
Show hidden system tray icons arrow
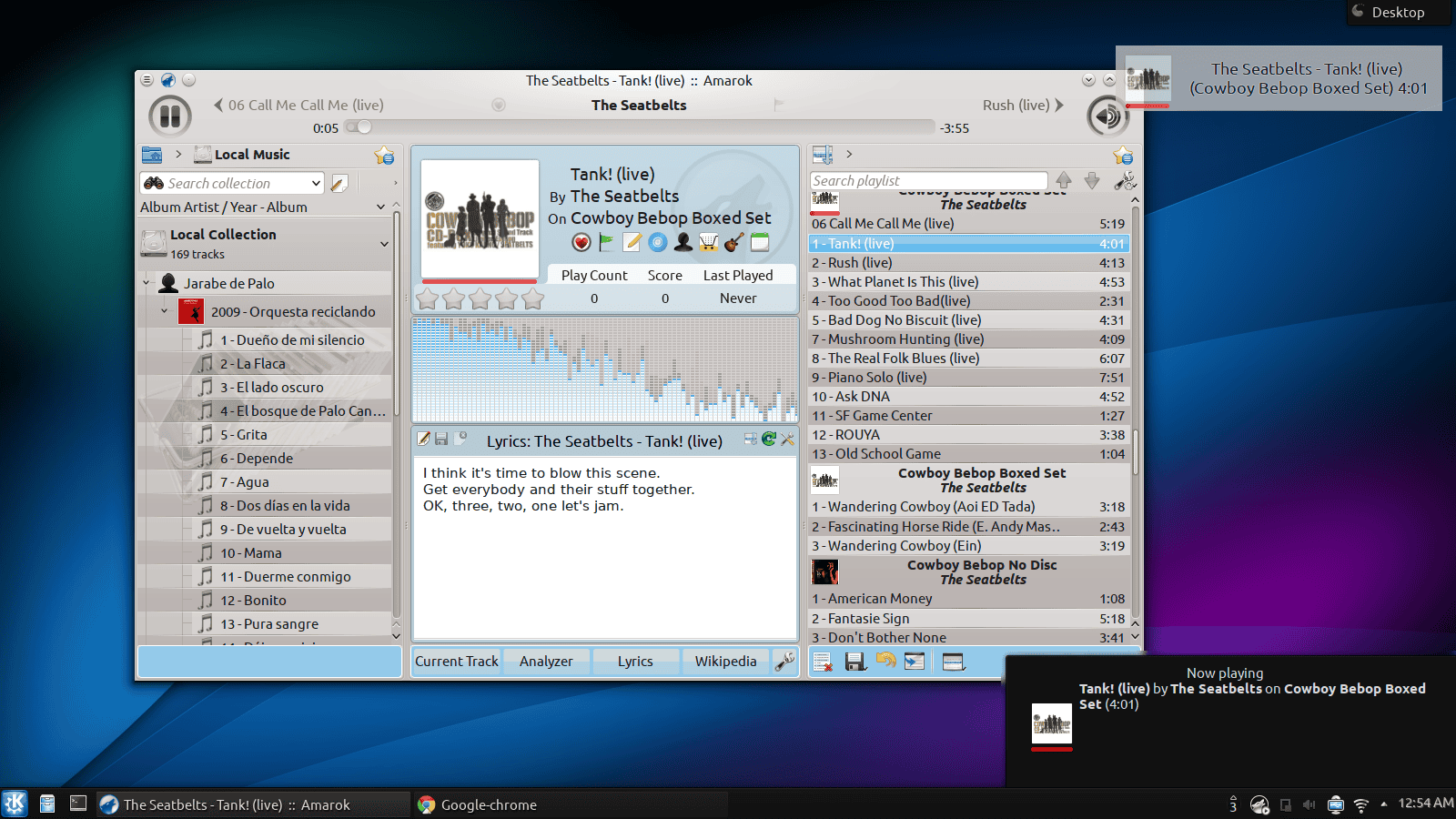click(x=1384, y=804)
